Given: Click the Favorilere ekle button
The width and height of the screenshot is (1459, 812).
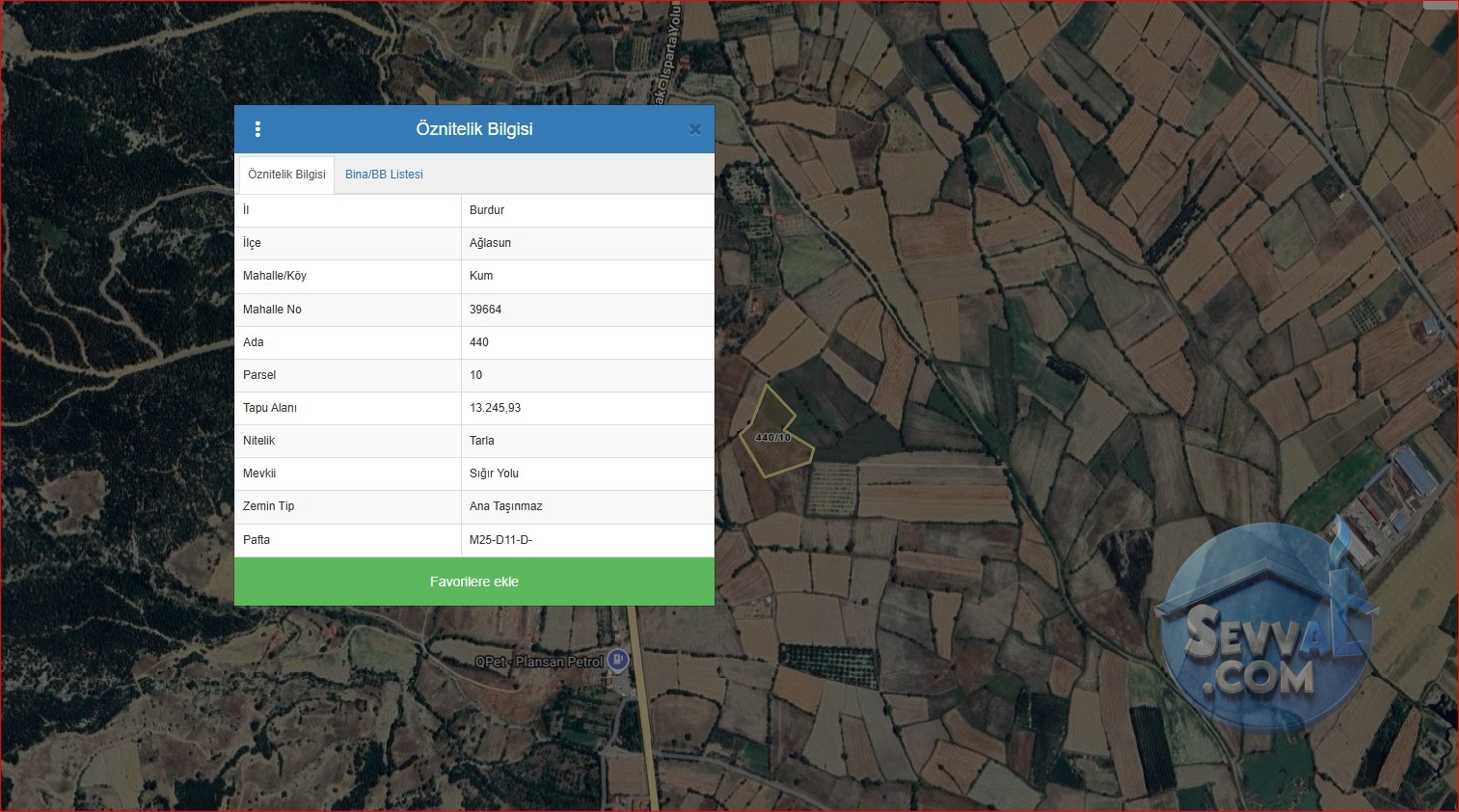Looking at the screenshot, I should (x=474, y=582).
